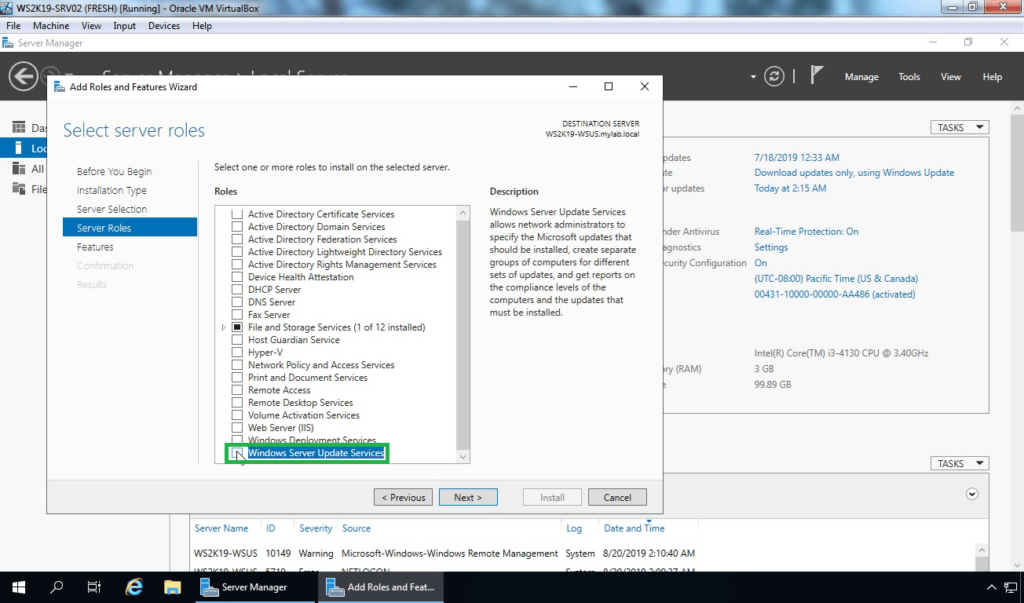
Task: Click the File services icon in sidebar
Action: [19, 189]
